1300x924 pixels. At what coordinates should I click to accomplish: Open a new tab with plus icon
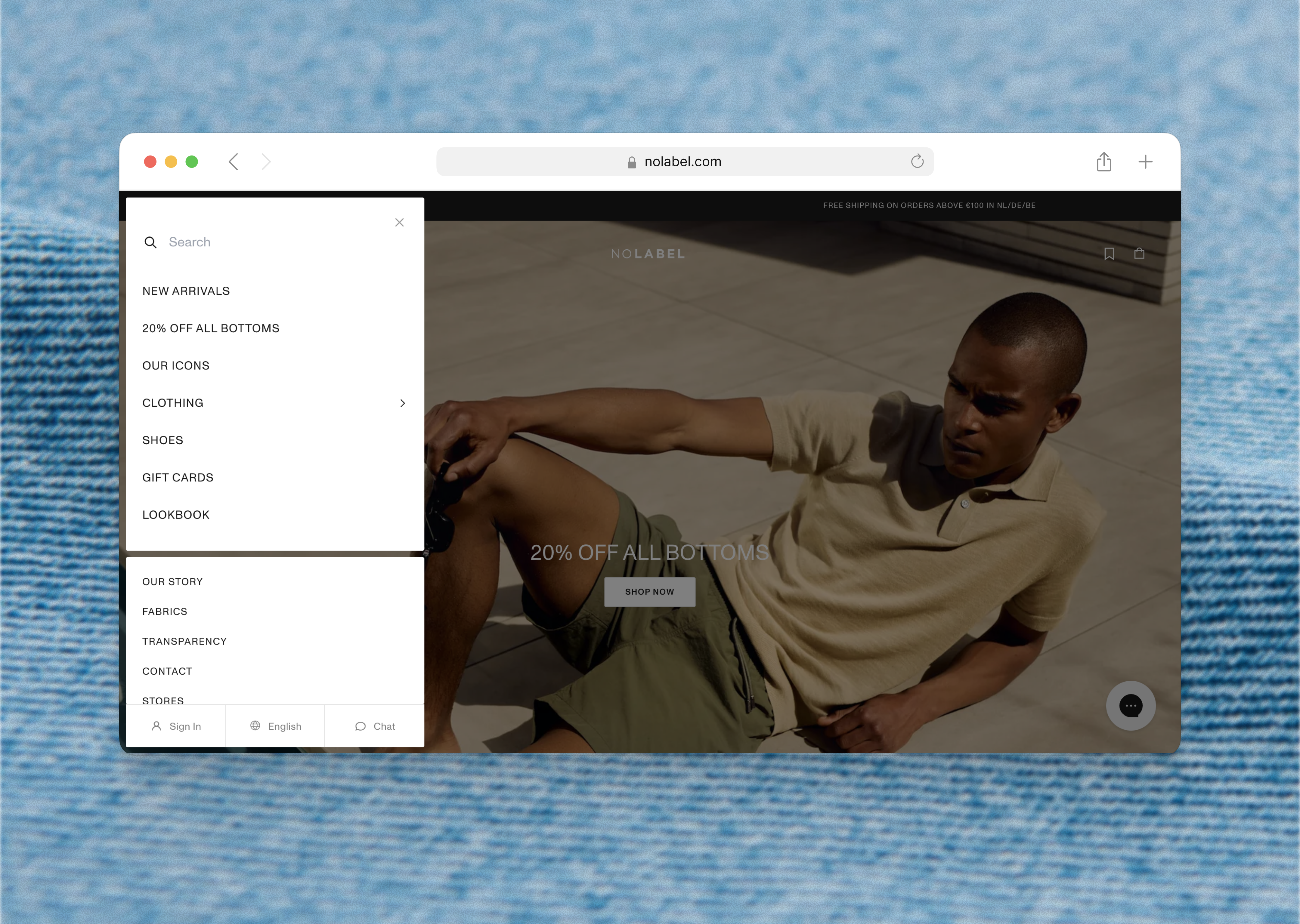pyautogui.click(x=1145, y=162)
